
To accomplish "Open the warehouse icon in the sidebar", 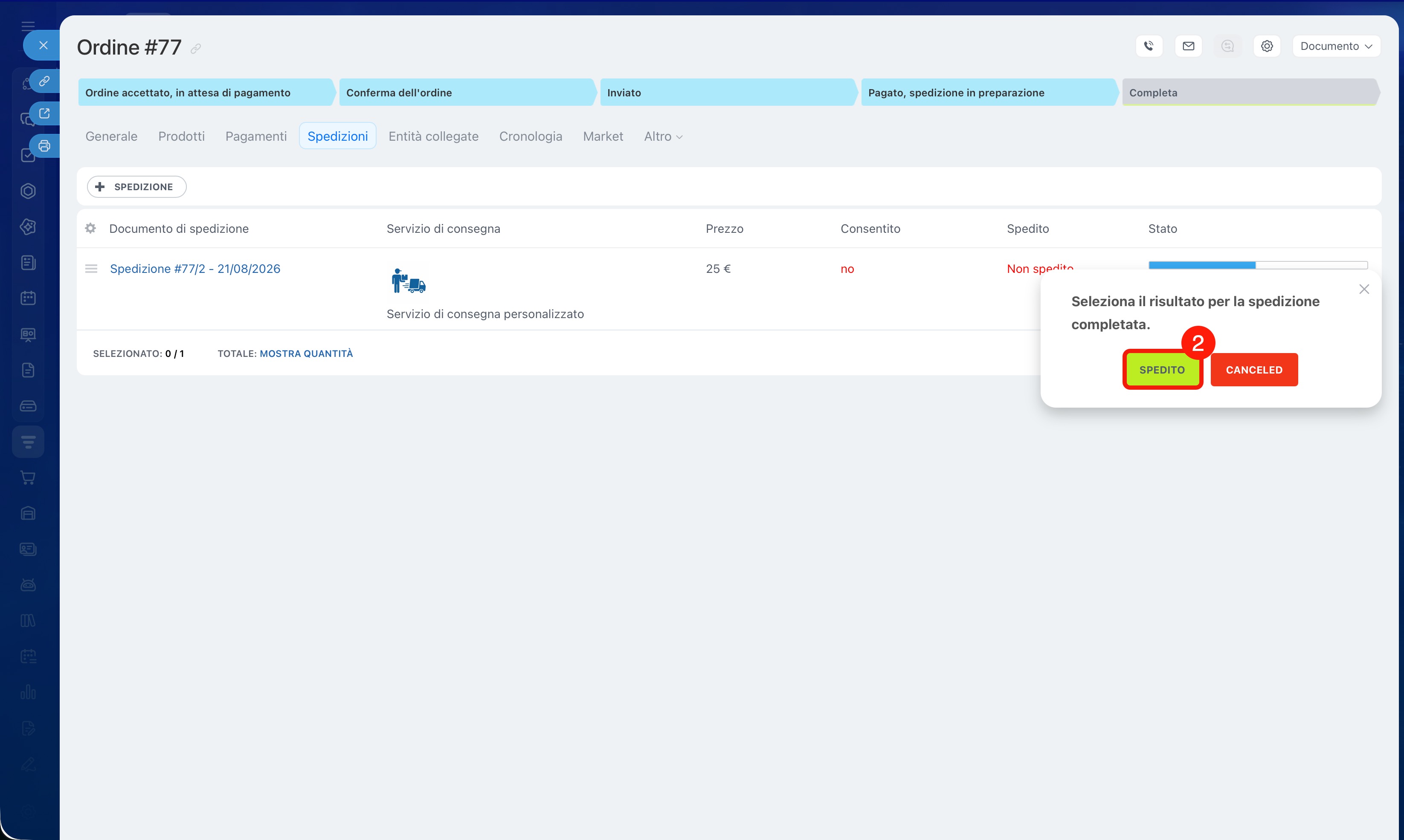I will point(28,513).
